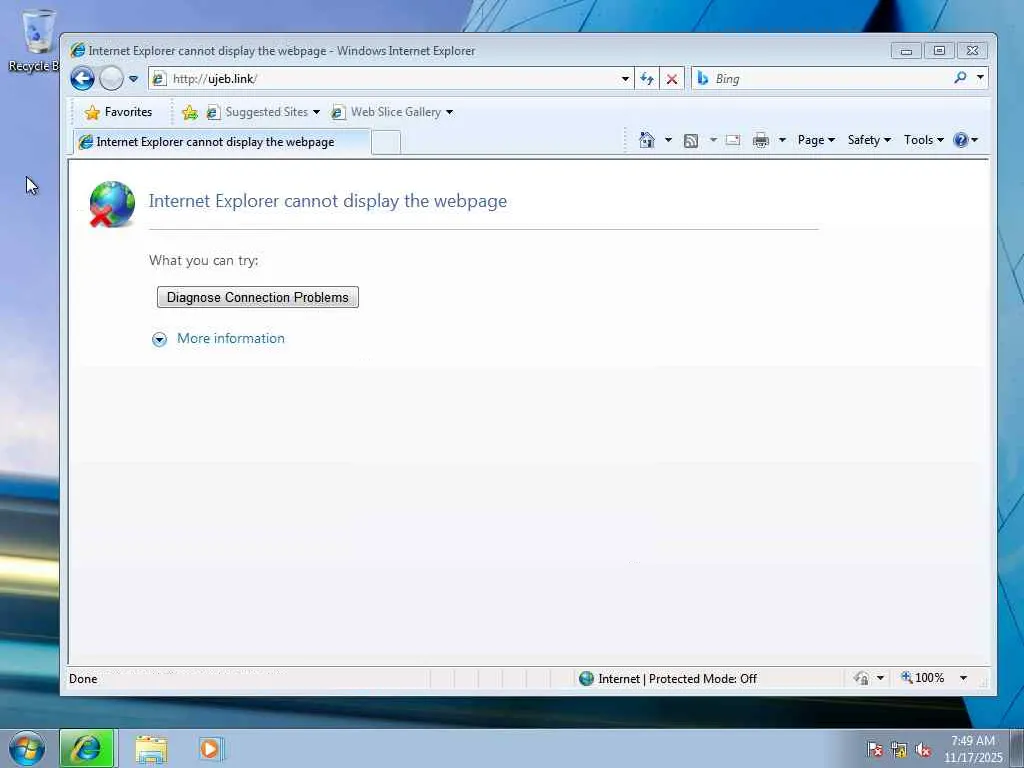
Task: Open Suggested Sites link
Action: (x=263, y=112)
